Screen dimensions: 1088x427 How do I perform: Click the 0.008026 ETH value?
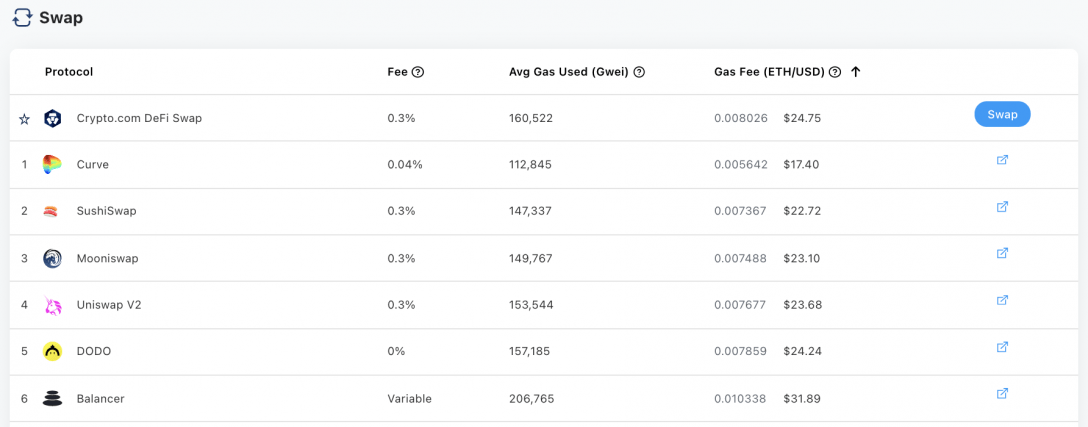click(741, 118)
